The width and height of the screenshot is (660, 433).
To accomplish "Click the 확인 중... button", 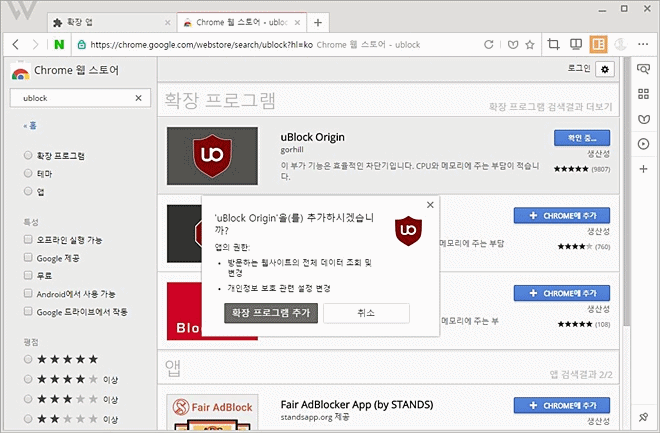I will [x=582, y=138].
